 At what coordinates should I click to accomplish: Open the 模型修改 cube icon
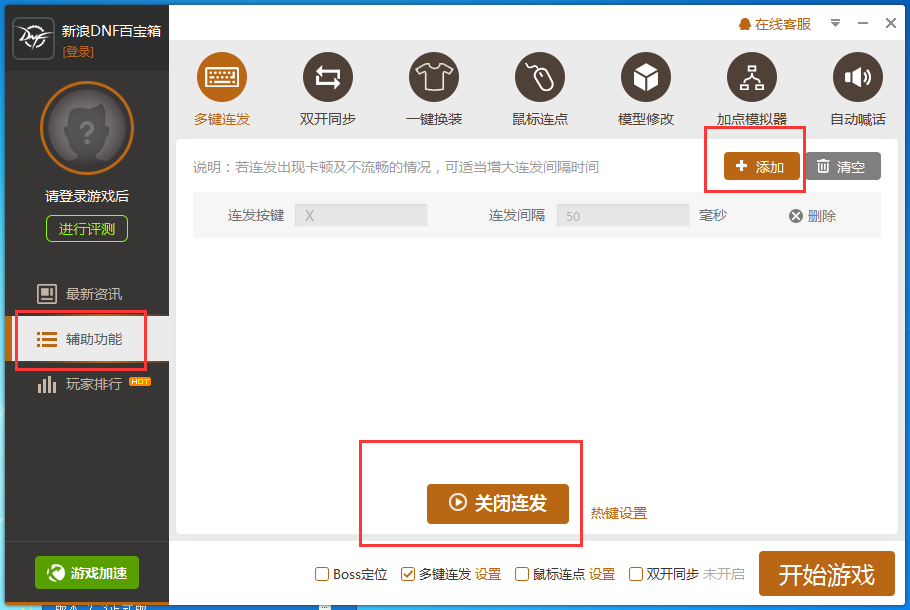646,77
